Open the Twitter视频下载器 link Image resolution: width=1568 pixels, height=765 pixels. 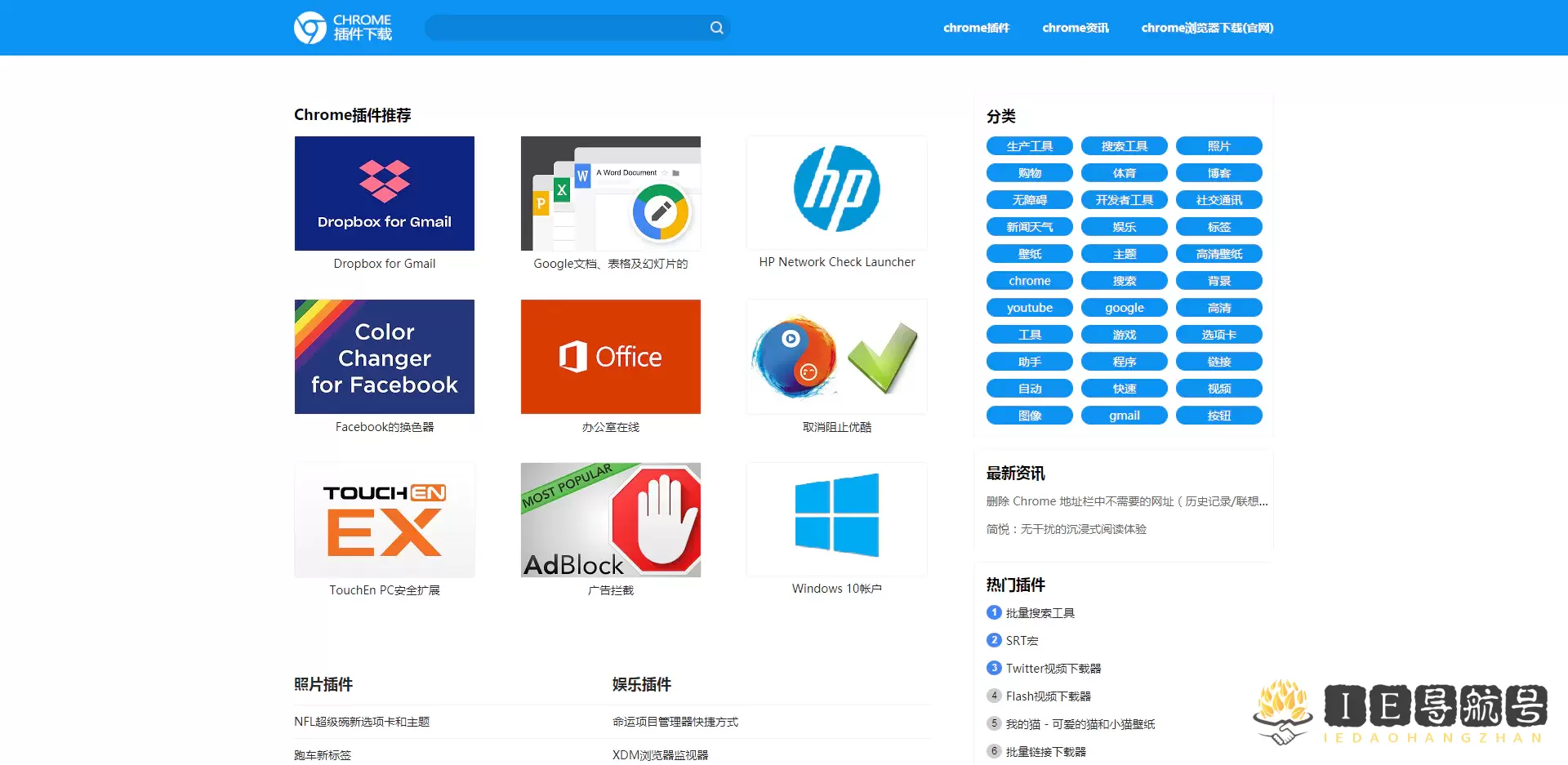[1053, 668]
